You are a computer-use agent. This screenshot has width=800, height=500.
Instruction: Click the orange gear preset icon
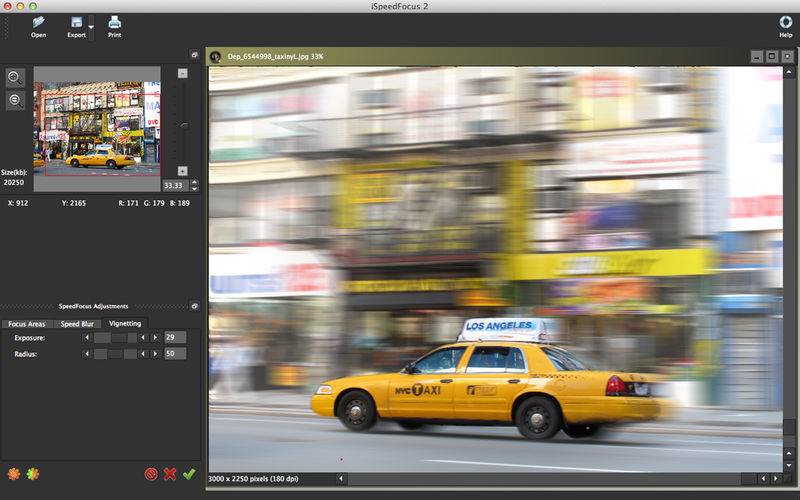[x=13, y=474]
